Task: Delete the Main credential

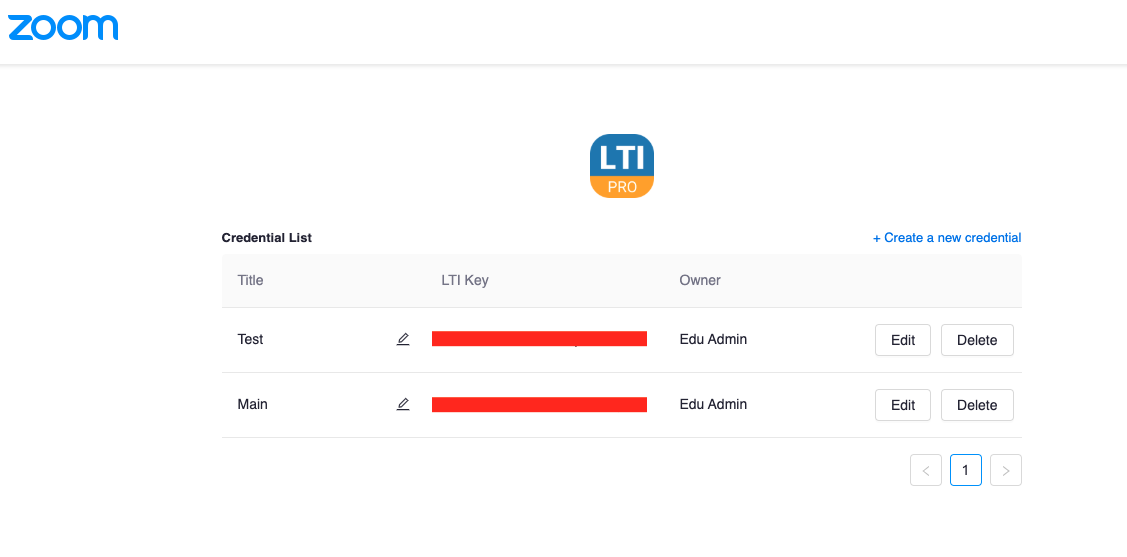Action: [977, 405]
